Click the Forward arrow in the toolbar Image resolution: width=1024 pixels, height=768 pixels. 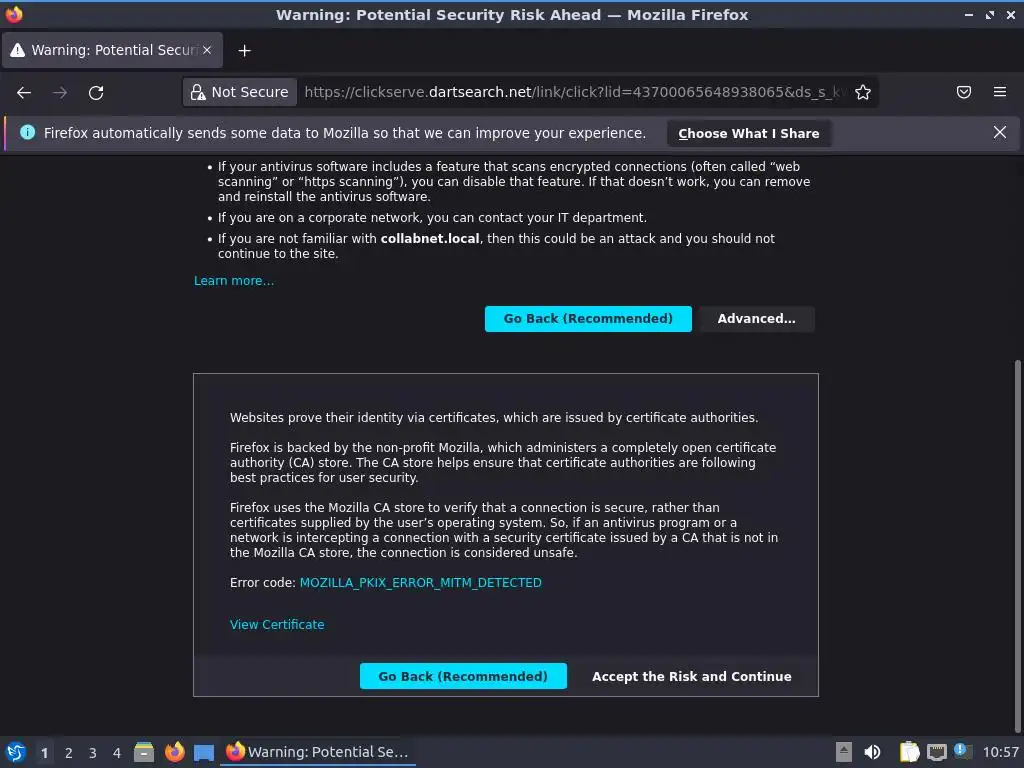(x=60, y=92)
